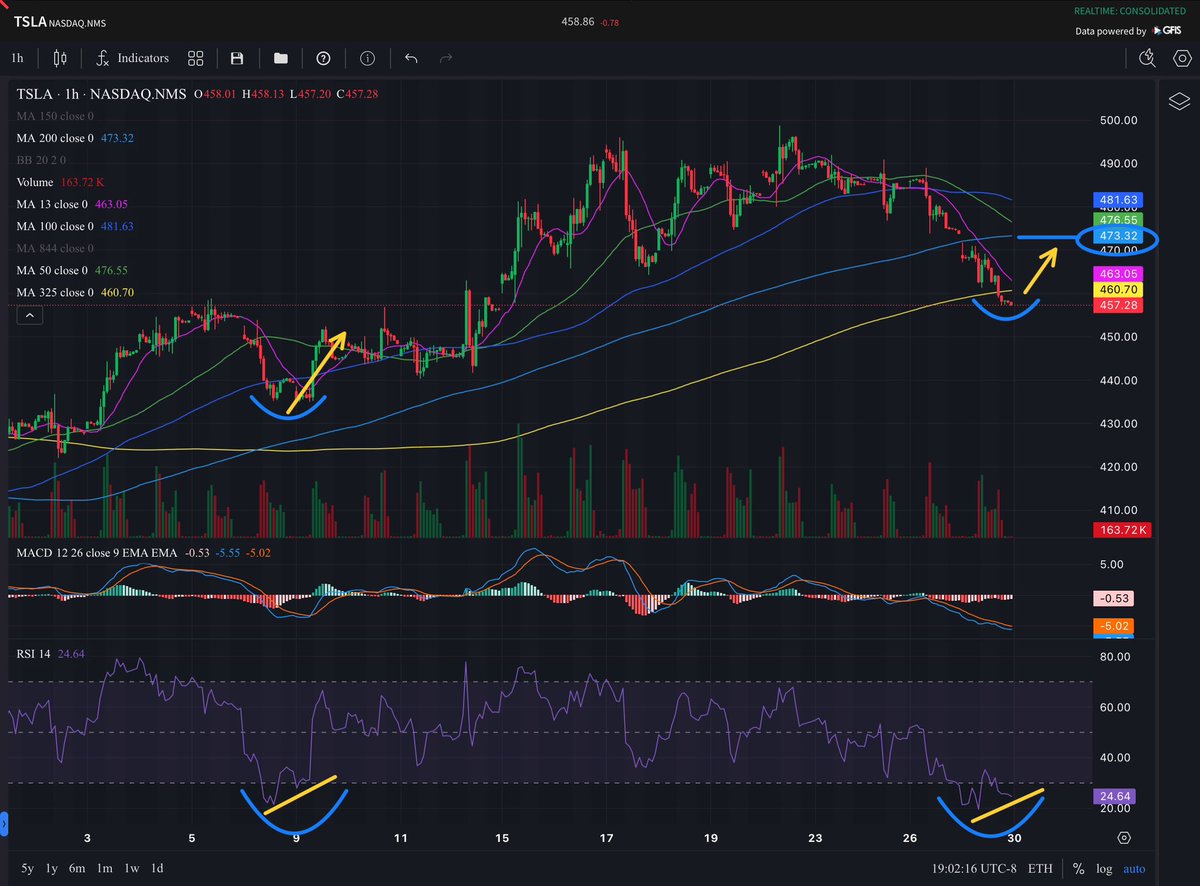Open the Indicators fx icon dialog

(x=103, y=58)
